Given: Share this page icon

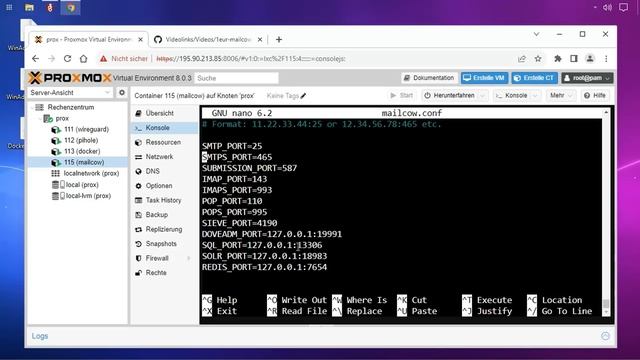Looking at the screenshot, I should click(522, 59).
